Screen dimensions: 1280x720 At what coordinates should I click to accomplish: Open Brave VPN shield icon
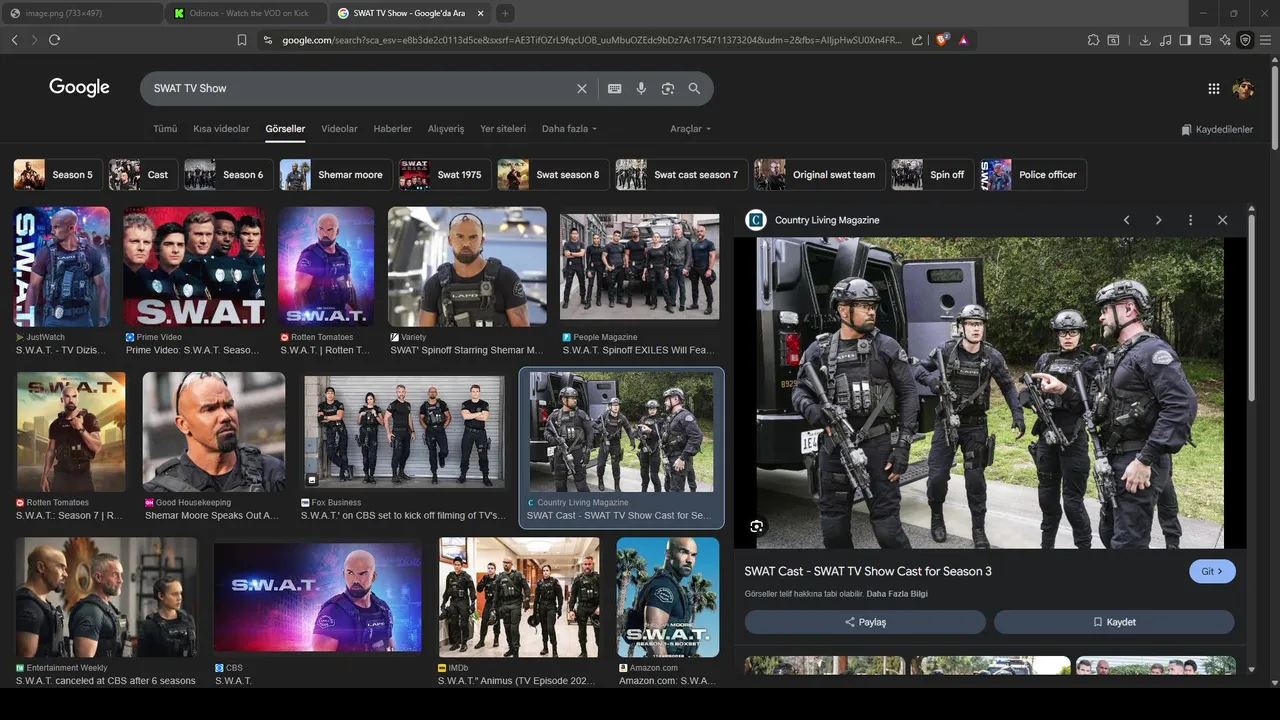1245,40
